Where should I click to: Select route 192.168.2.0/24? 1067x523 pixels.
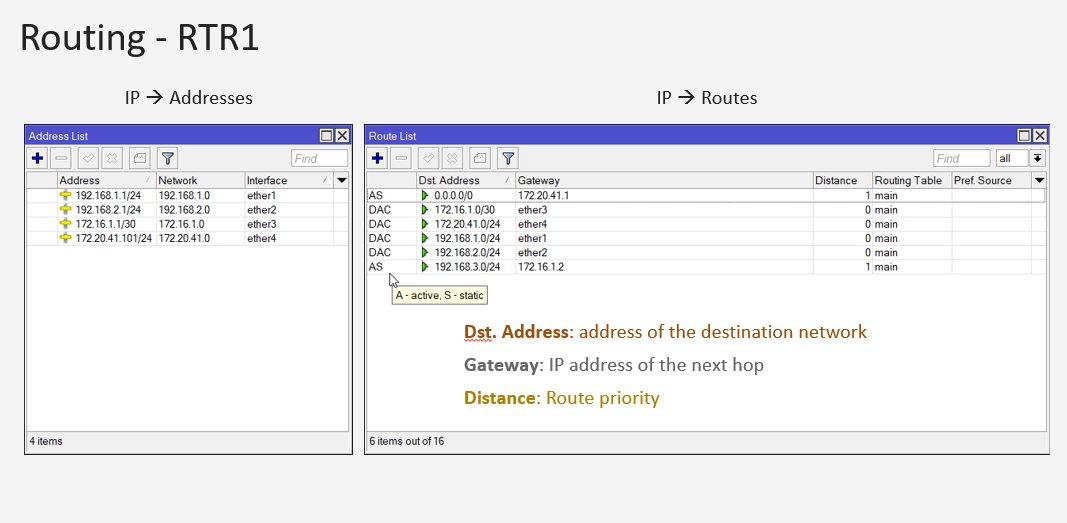pos(706,252)
